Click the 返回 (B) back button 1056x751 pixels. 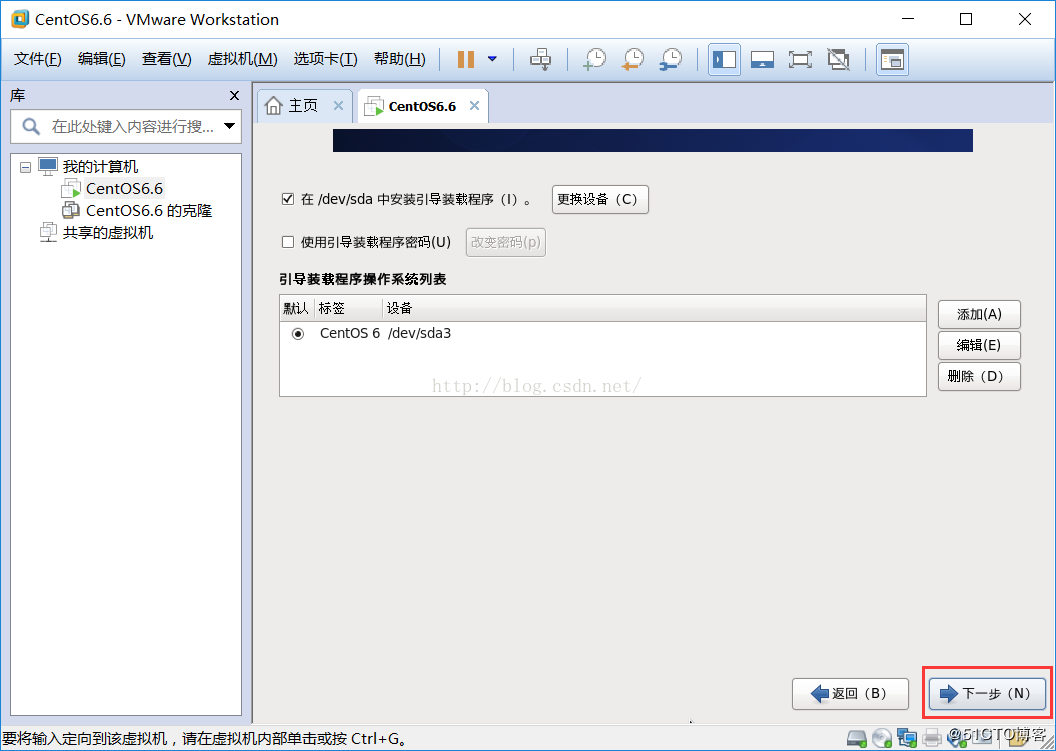851,694
